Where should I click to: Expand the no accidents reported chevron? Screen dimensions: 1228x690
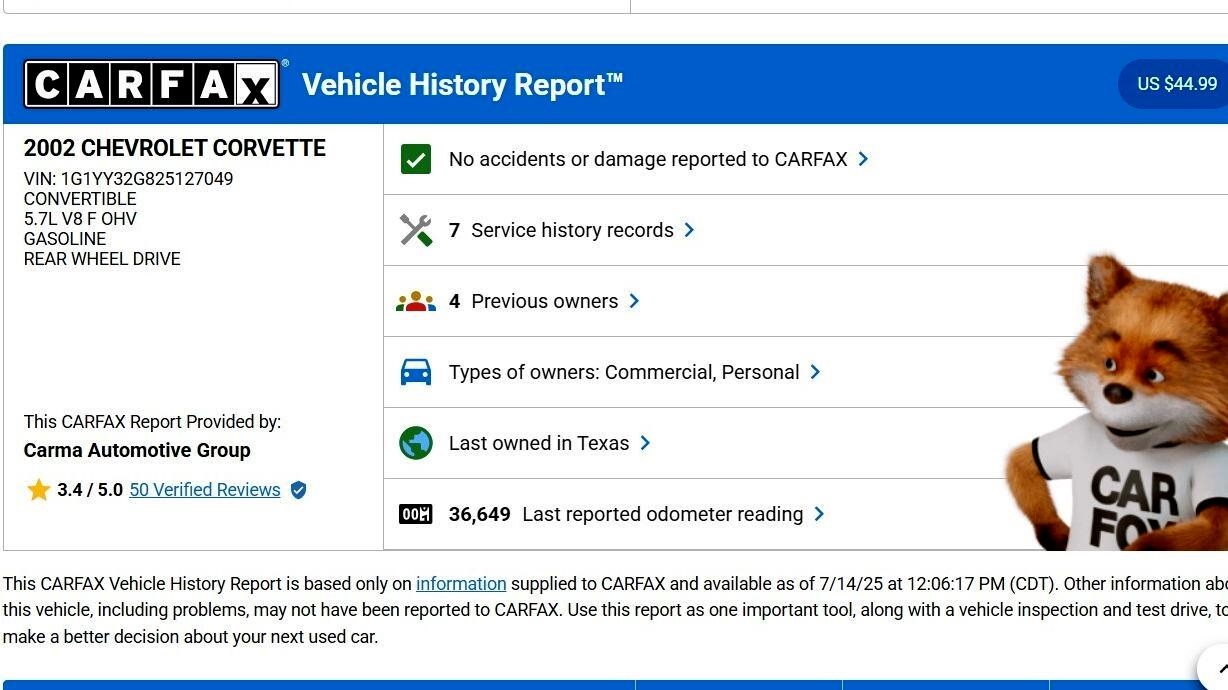pos(863,159)
